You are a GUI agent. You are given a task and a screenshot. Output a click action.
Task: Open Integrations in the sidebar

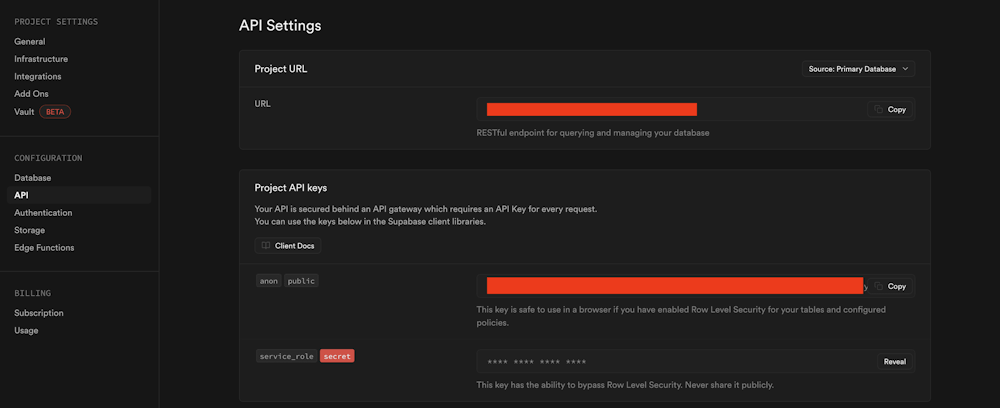[38, 76]
